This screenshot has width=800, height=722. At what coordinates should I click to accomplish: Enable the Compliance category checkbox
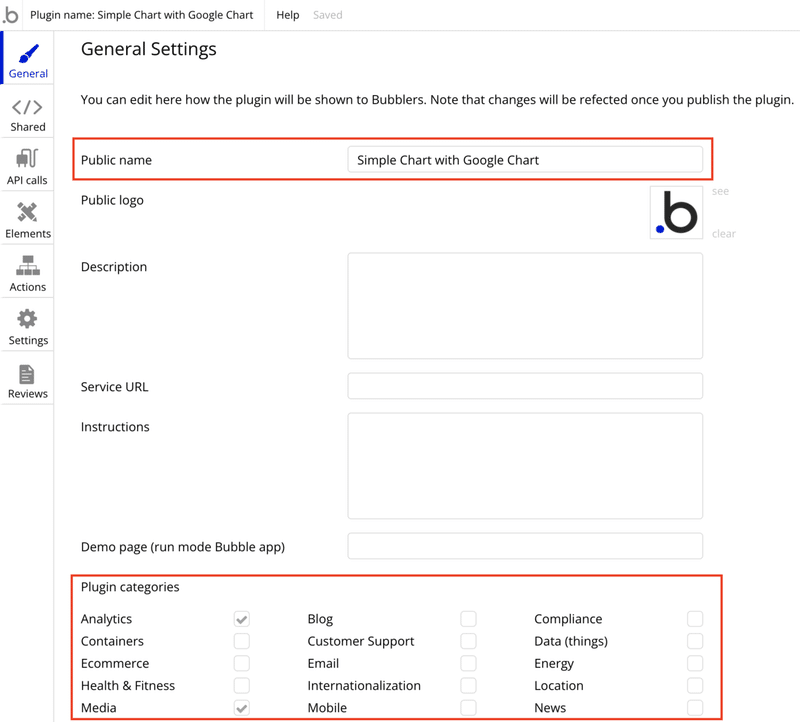coord(695,619)
